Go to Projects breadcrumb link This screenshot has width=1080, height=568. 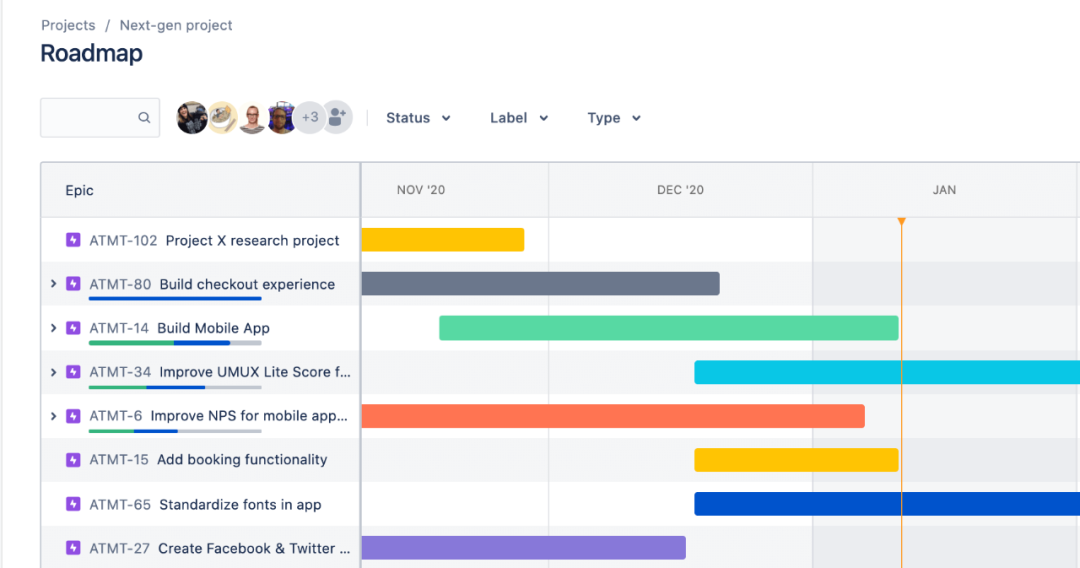pos(68,25)
